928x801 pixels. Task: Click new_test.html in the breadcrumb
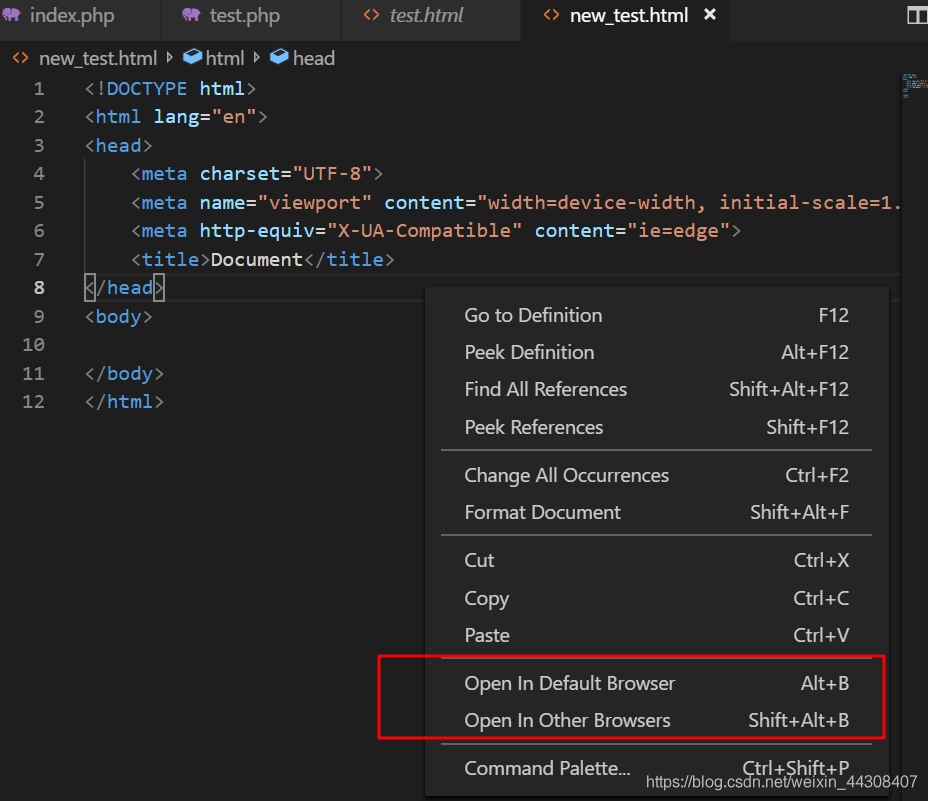click(x=98, y=58)
